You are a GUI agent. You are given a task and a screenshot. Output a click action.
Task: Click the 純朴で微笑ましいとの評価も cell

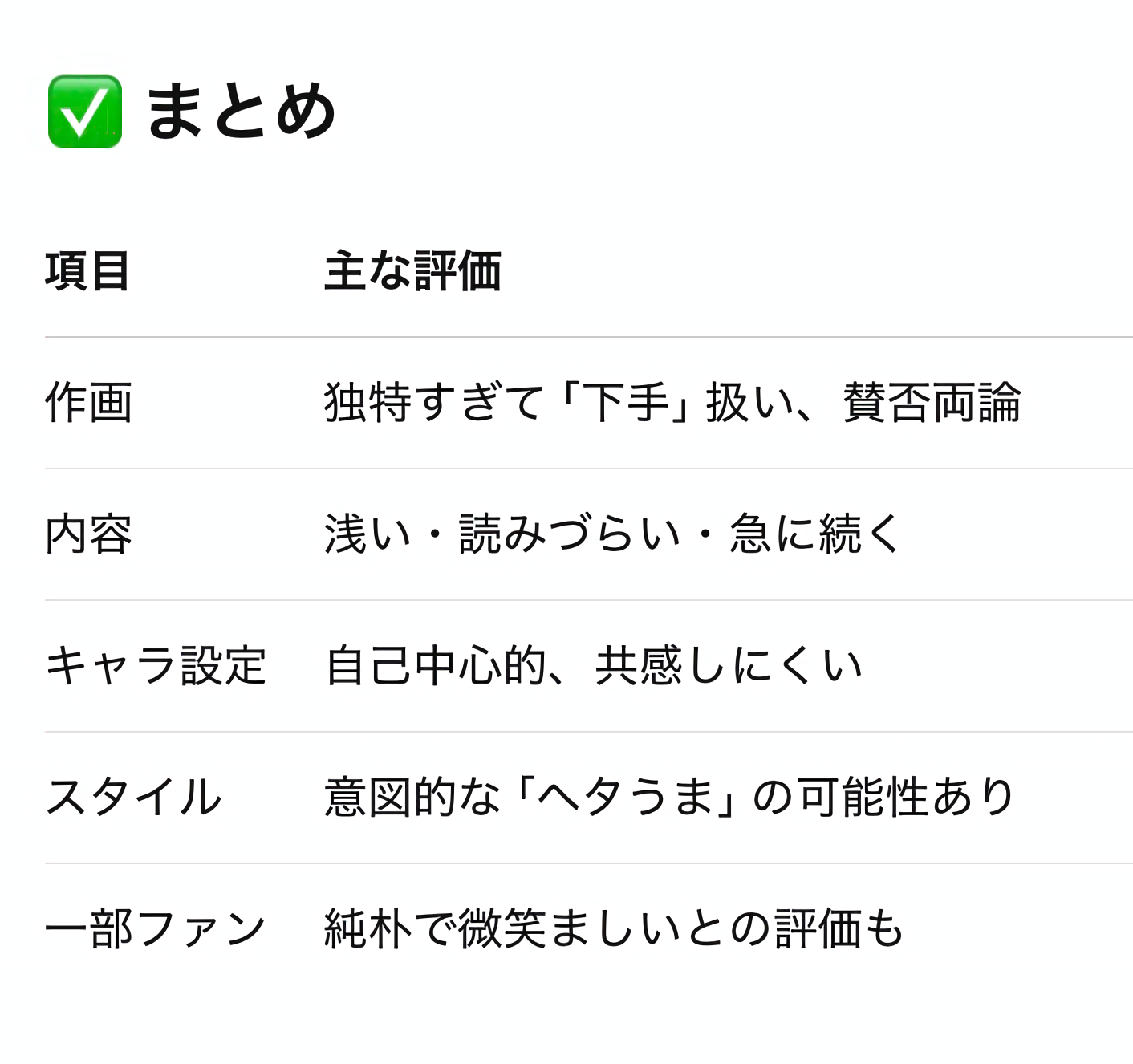click(615, 928)
